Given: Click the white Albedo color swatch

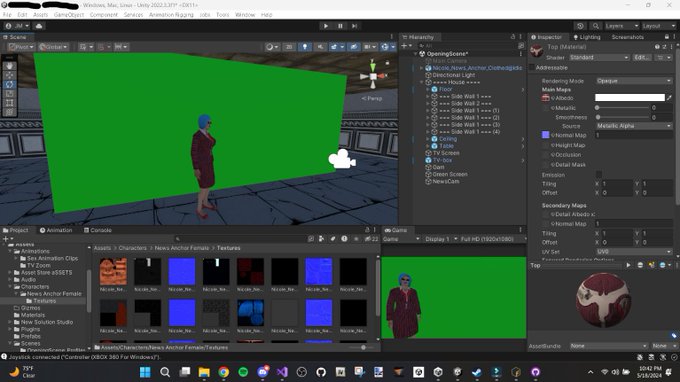Looking at the screenshot, I should coord(630,98).
